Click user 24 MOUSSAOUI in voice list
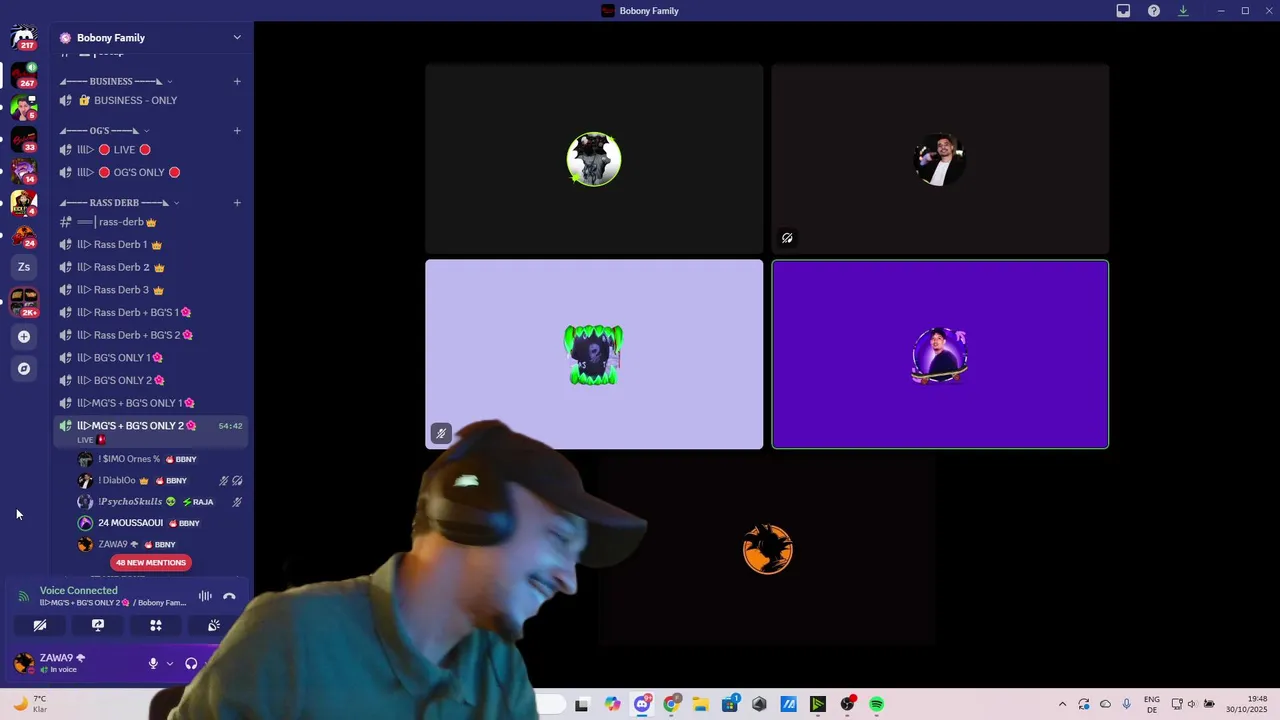1280x720 pixels. click(x=160, y=523)
